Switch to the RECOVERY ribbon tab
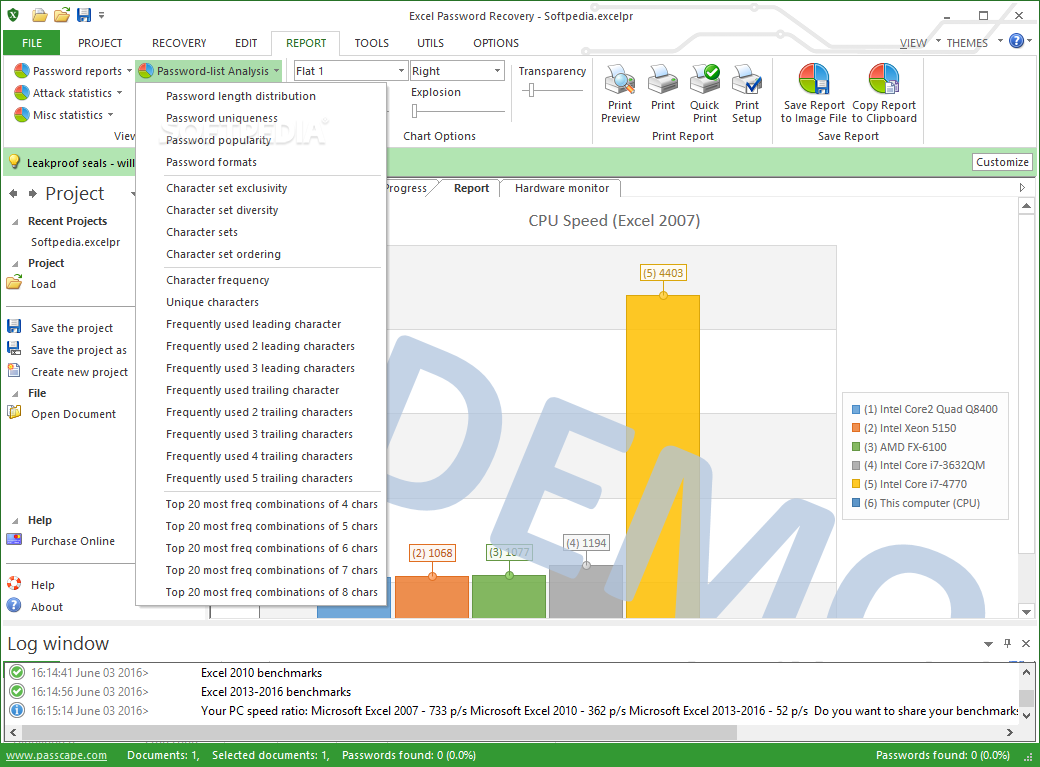Viewport: 1040px width, 767px height. (x=179, y=43)
